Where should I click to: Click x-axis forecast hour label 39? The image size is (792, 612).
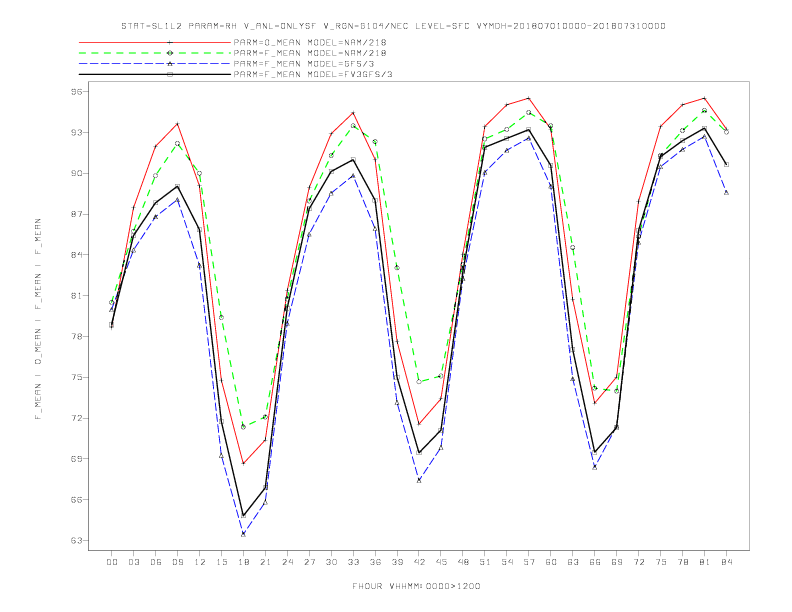click(x=397, y=562)
